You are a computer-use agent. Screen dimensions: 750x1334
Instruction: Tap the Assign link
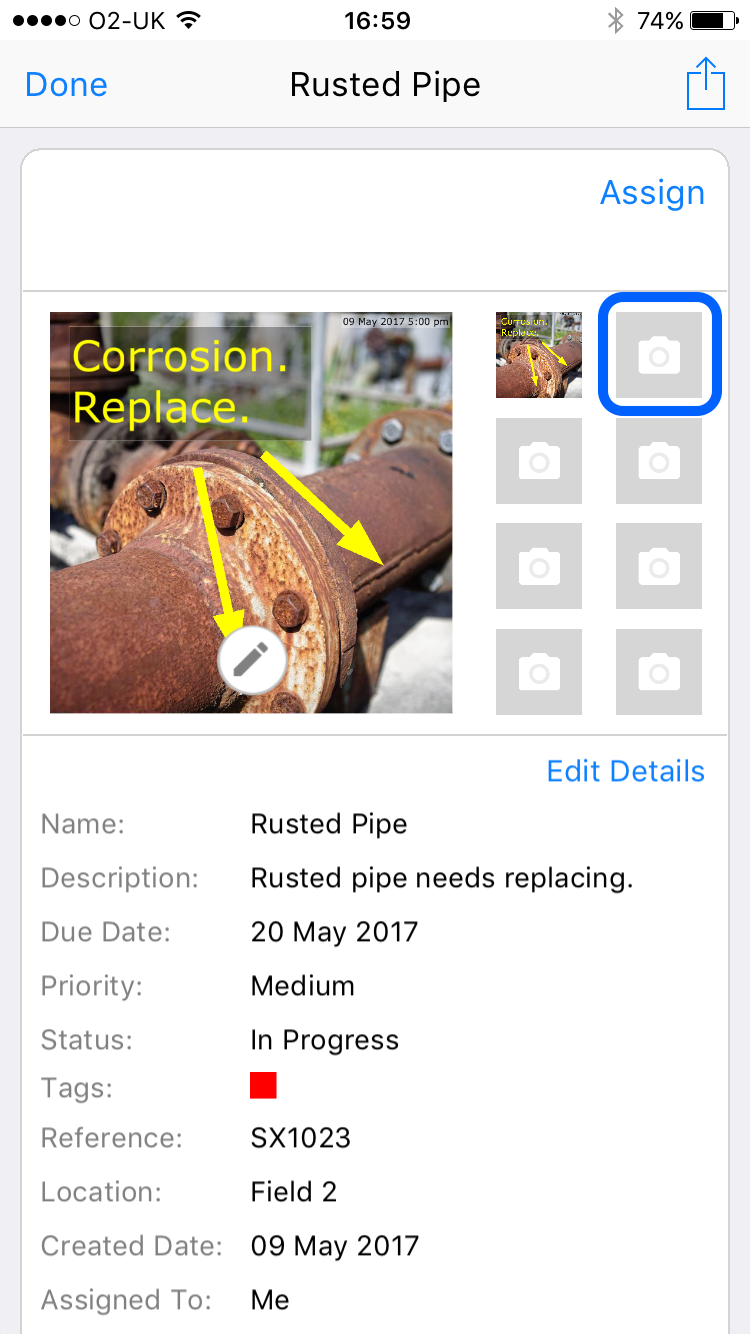652,193
